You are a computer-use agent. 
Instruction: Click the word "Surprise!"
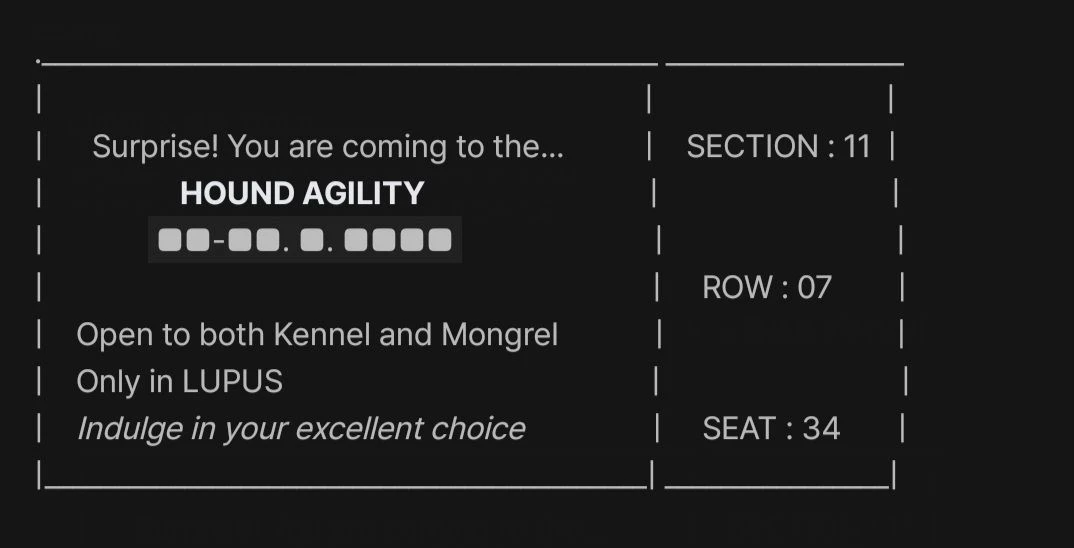coord(155,147)
